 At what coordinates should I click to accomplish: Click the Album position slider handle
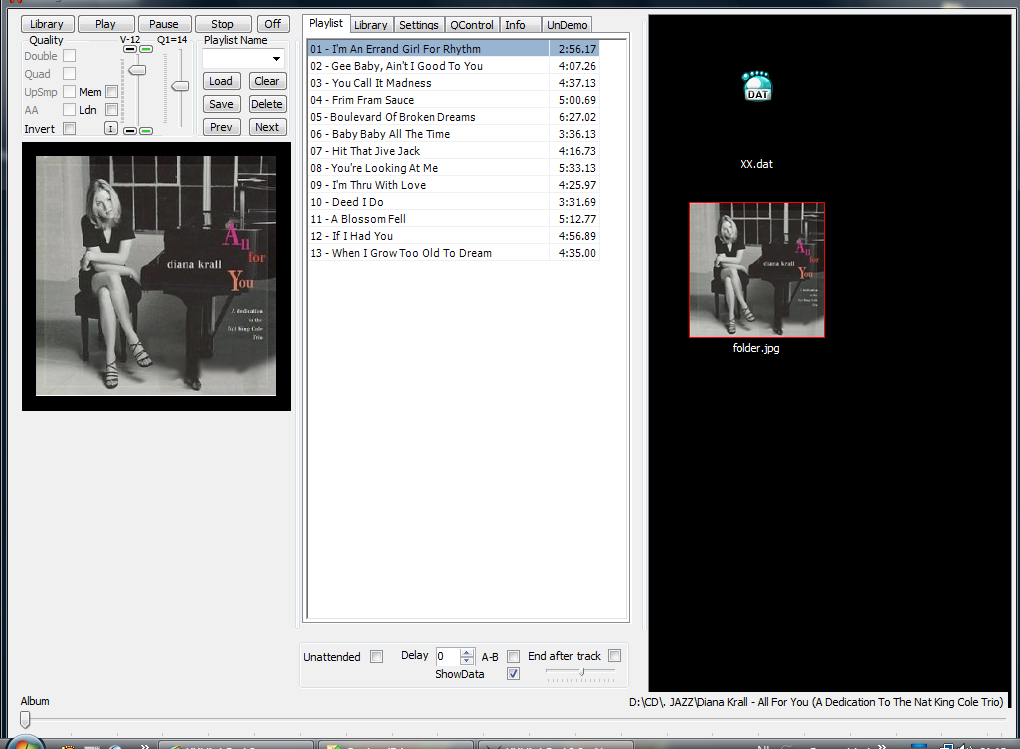point(25,719)
